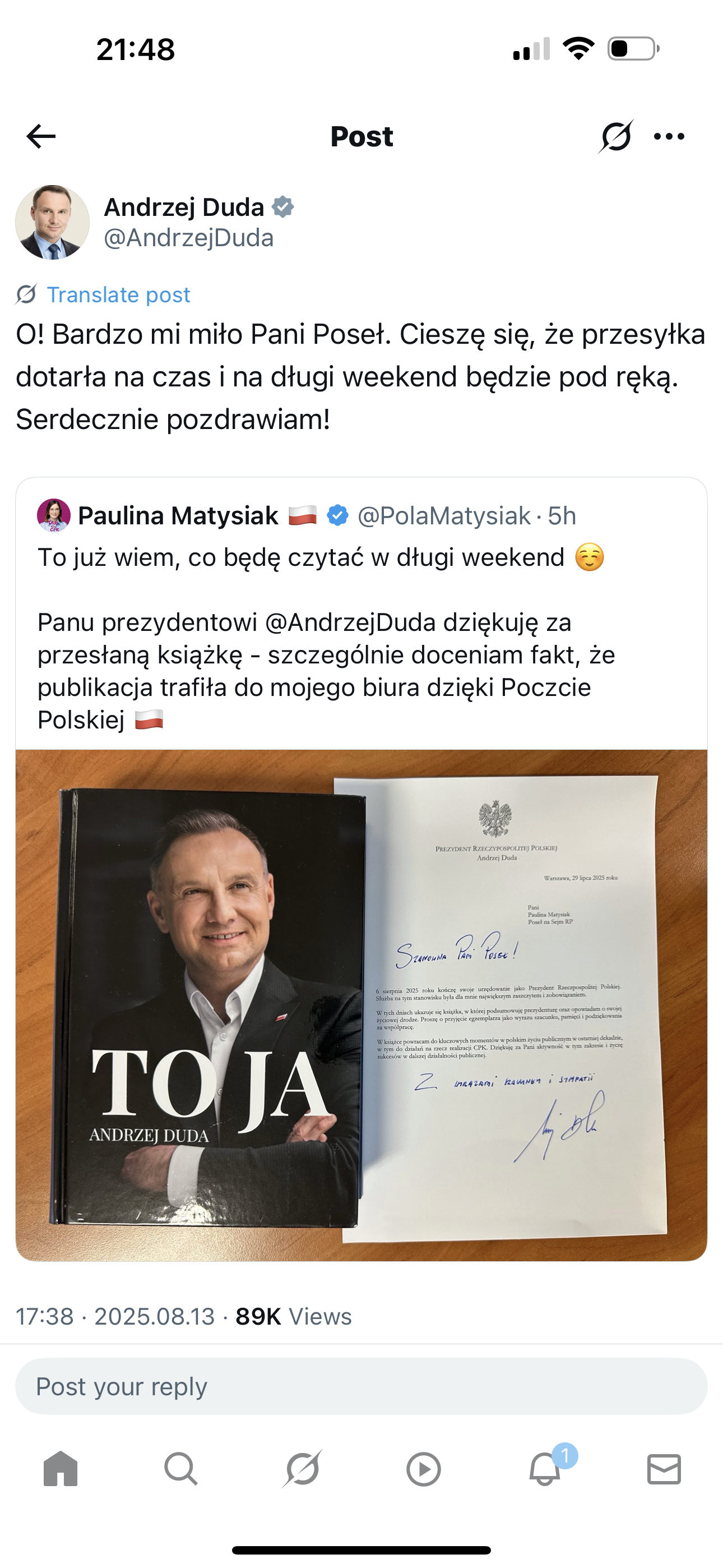Tap the back arrow

coord(41,136)
